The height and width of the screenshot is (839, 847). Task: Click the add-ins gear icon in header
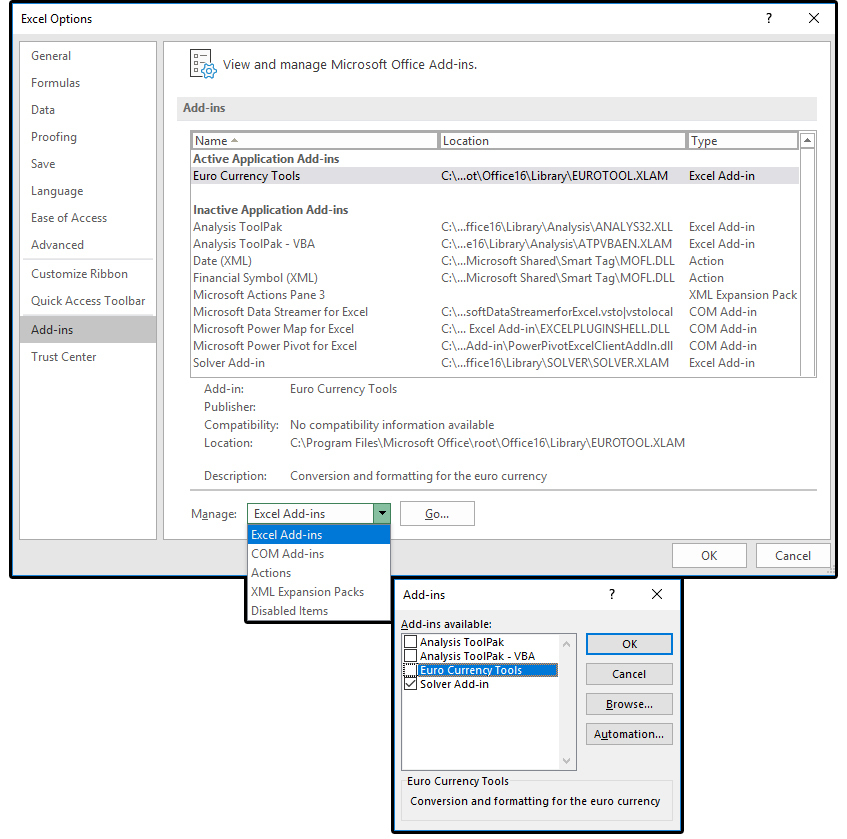tap(202, 64)
